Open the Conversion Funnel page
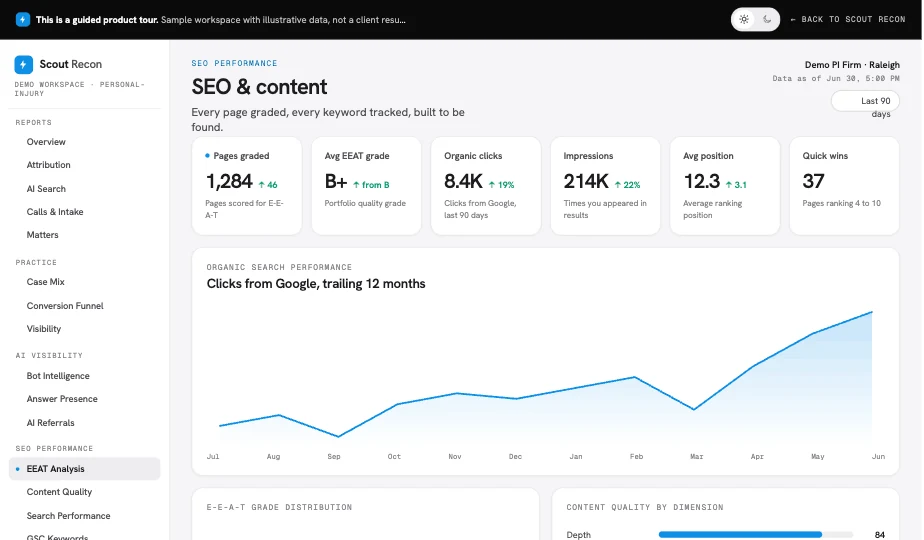Image resolution: width=924 pixels, height=540 pixels. 65,305
